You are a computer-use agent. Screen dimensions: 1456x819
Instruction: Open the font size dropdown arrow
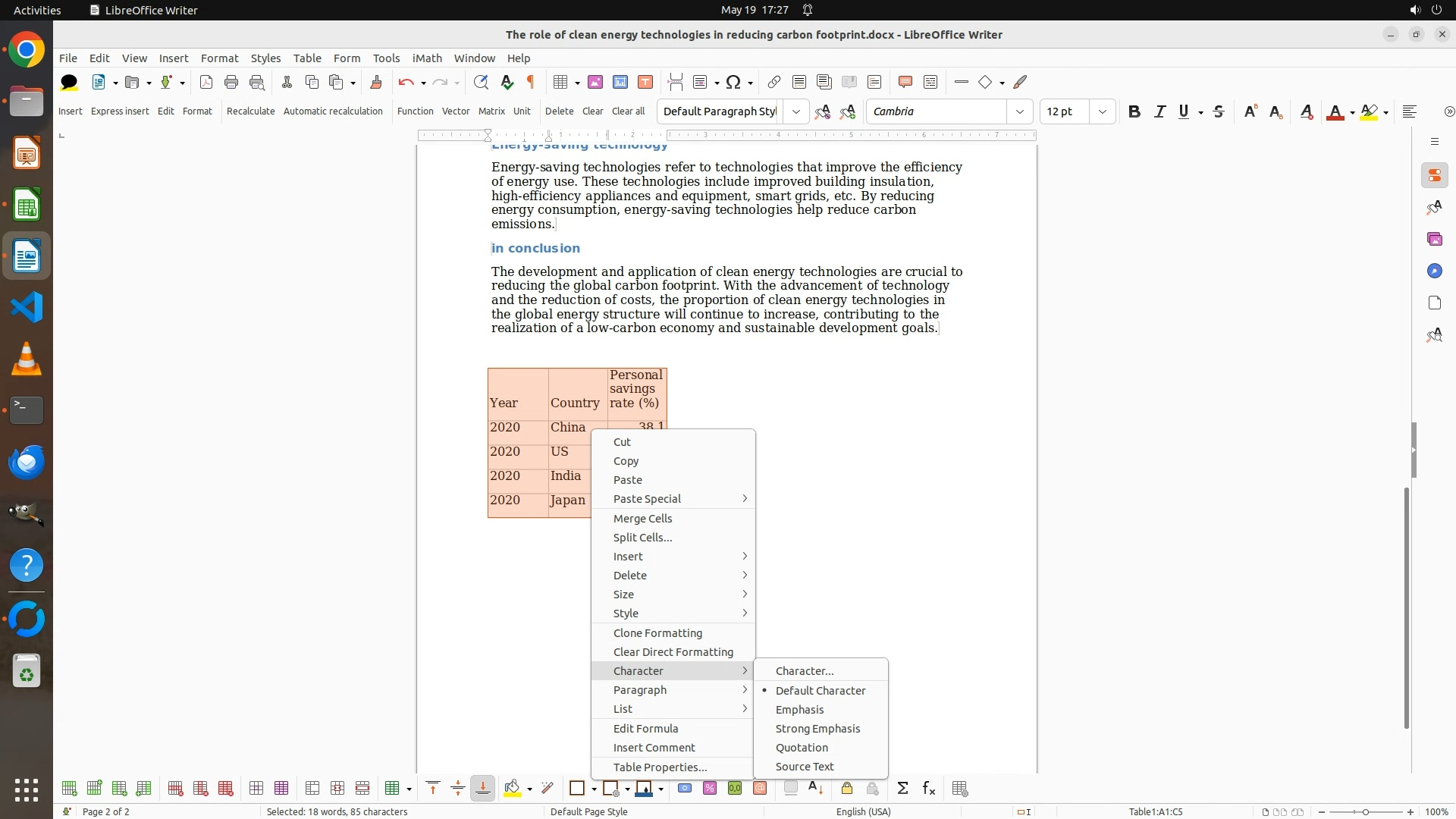pyautogui.click(x=1103, y=111)
